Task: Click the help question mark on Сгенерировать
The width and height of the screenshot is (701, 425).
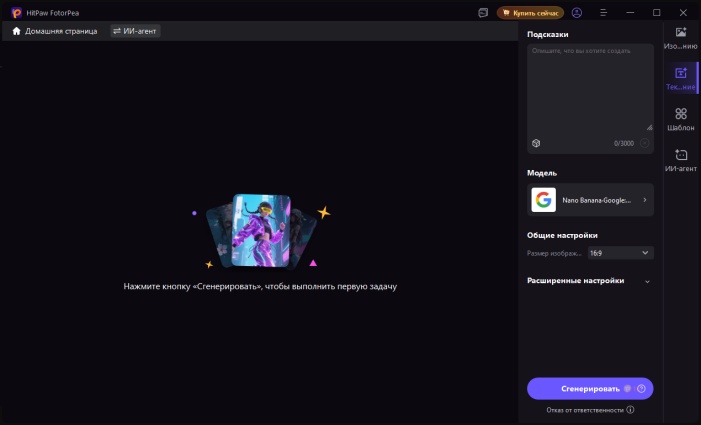Action: [x=642, y=389]
